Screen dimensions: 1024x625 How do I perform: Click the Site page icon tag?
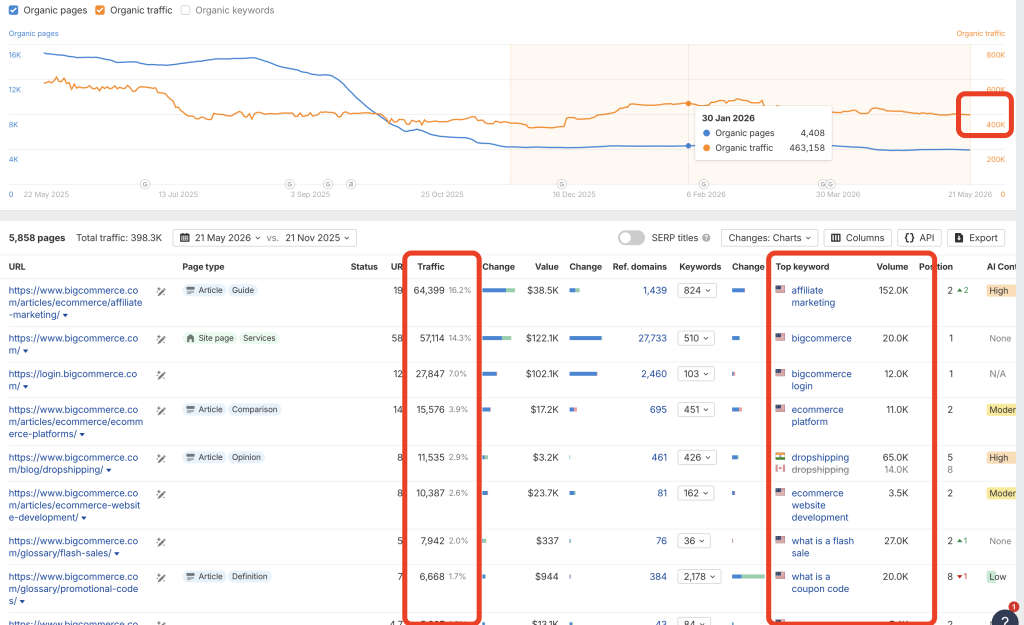point(209,338)
